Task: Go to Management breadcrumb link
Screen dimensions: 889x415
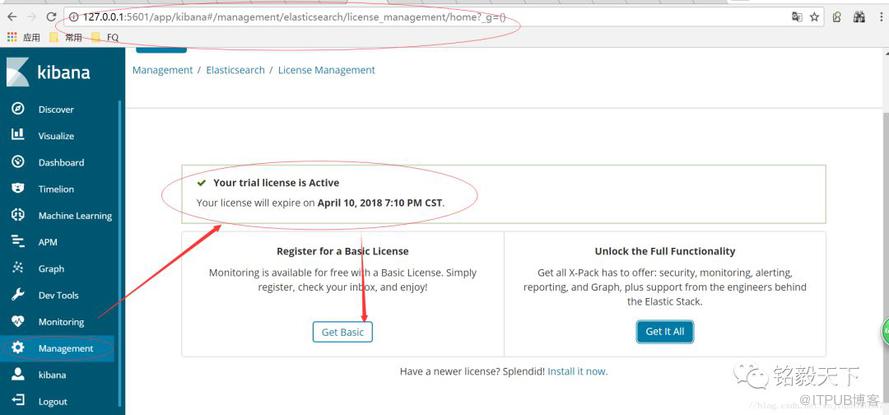Action: click(163, 70)
